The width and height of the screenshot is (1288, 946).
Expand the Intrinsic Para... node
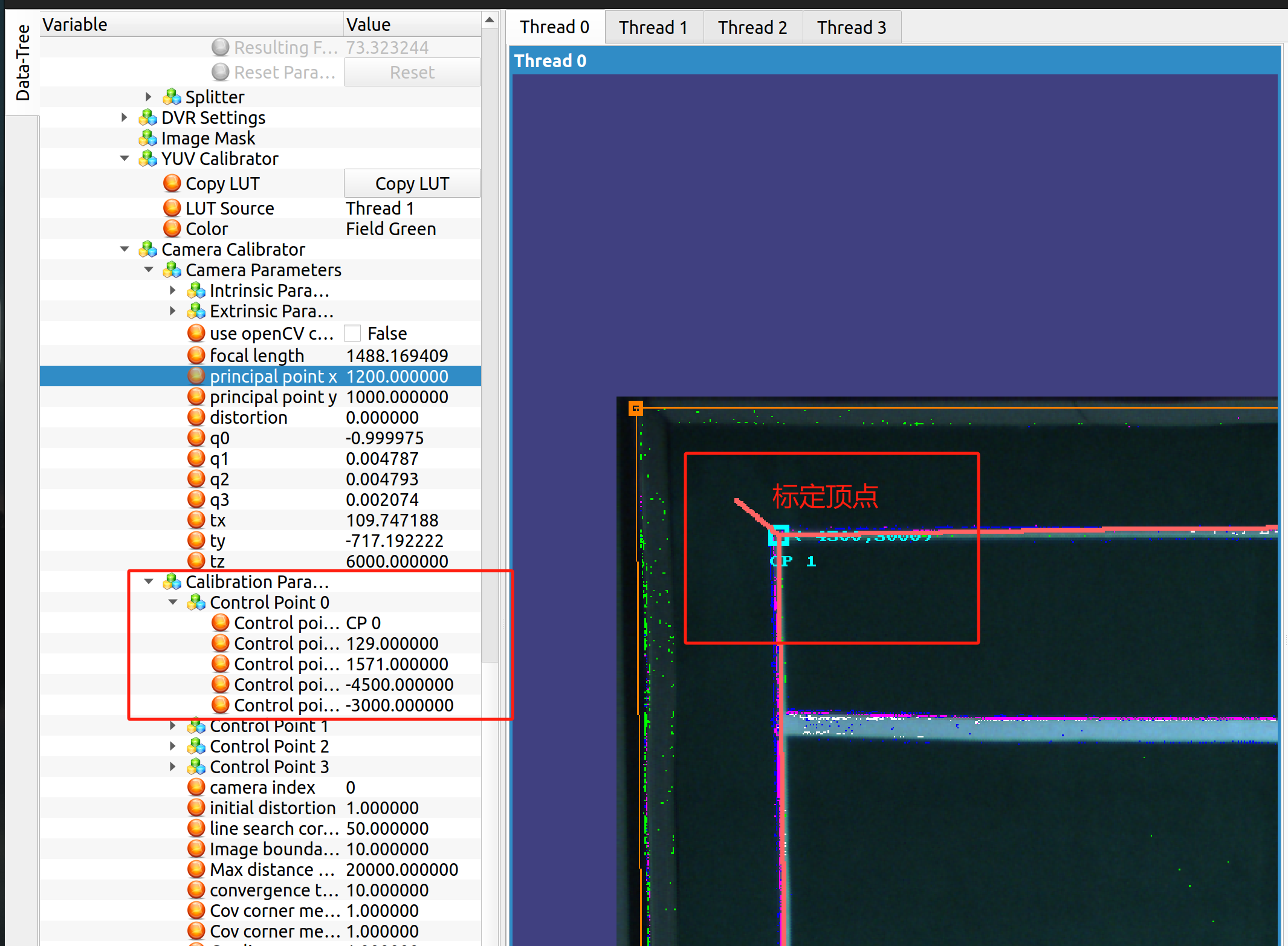173,290
